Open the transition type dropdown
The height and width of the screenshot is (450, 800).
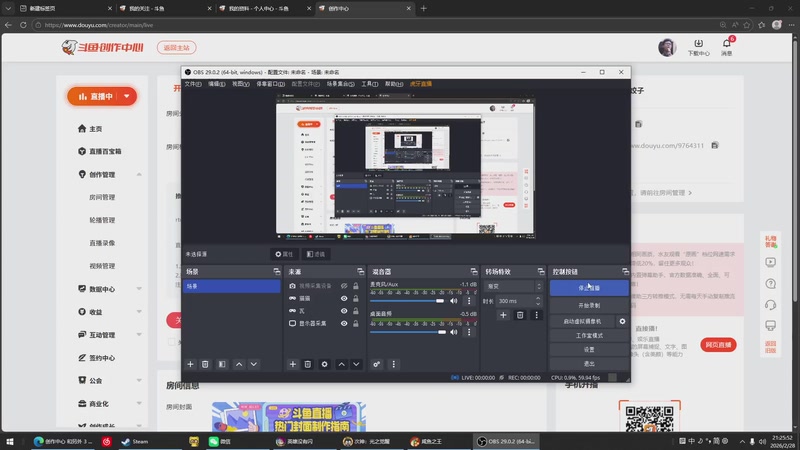(513, 286)
